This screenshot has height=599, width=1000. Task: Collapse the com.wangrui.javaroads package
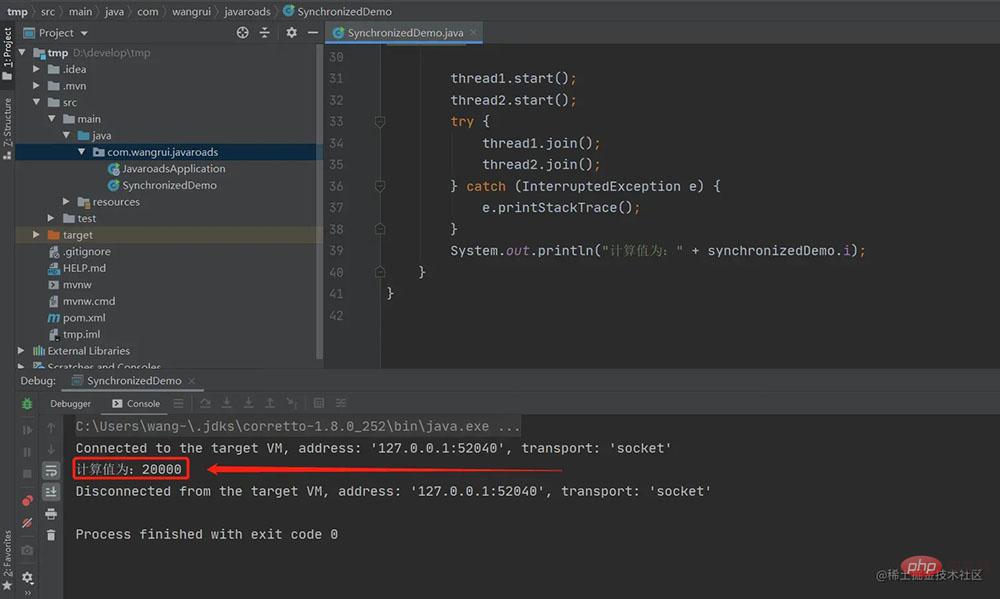pyautogui.click(x=82, y=152)
